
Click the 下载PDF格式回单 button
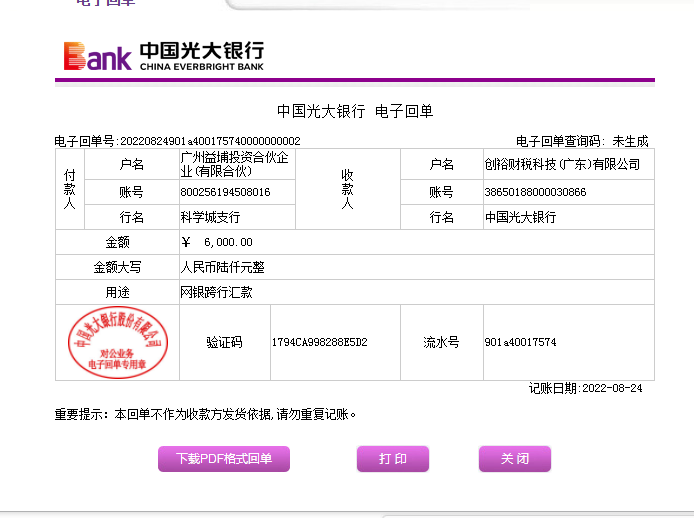pos(224,459)
